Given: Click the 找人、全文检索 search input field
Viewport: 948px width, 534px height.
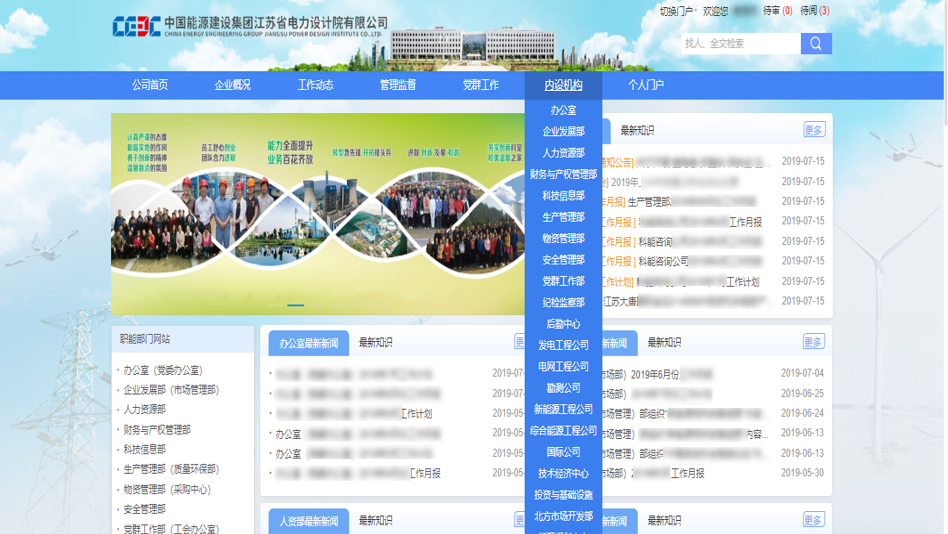Looking at the screenshot, I should coord(741,44).
